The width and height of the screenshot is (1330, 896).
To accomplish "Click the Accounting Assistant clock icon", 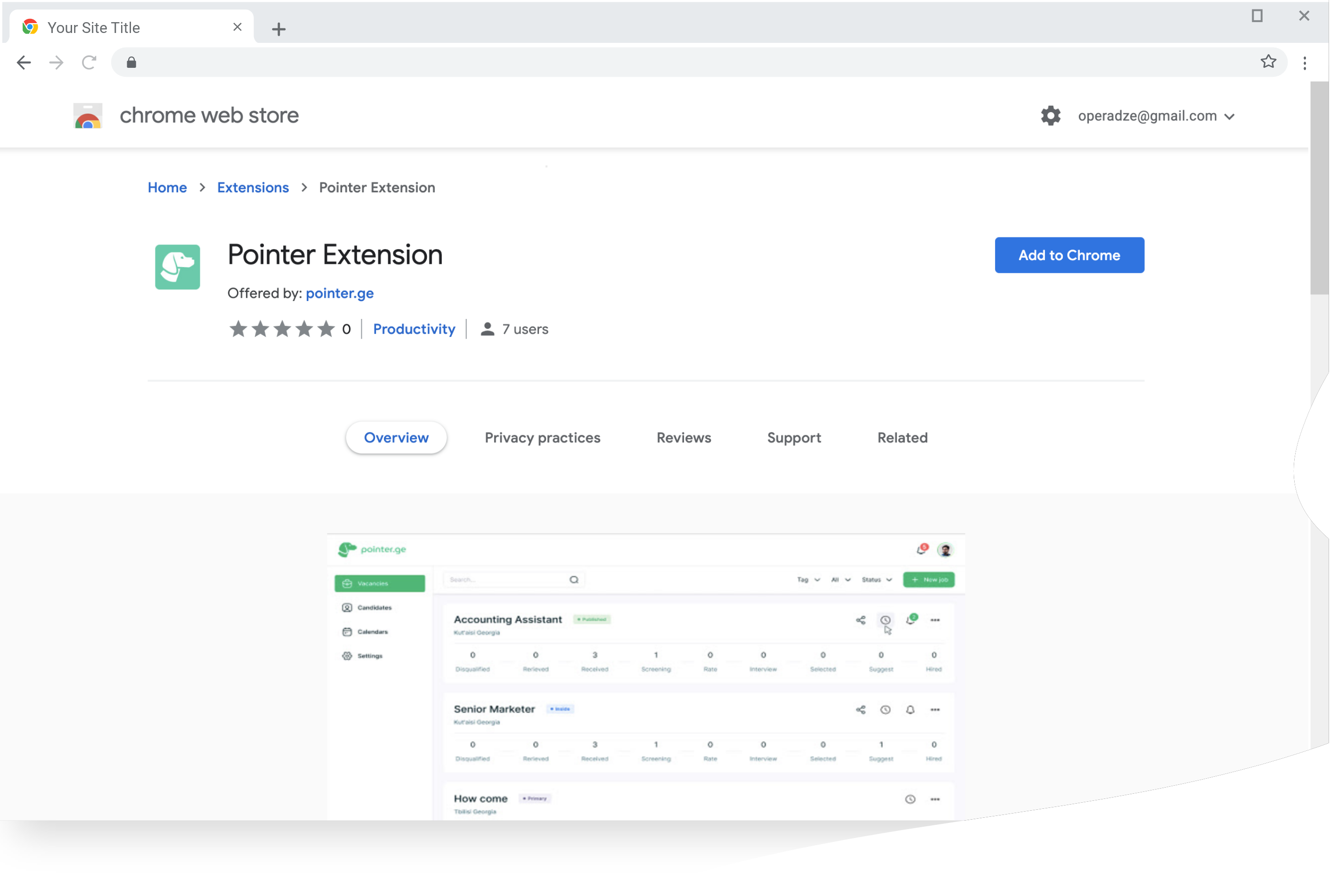I will 886,620.
